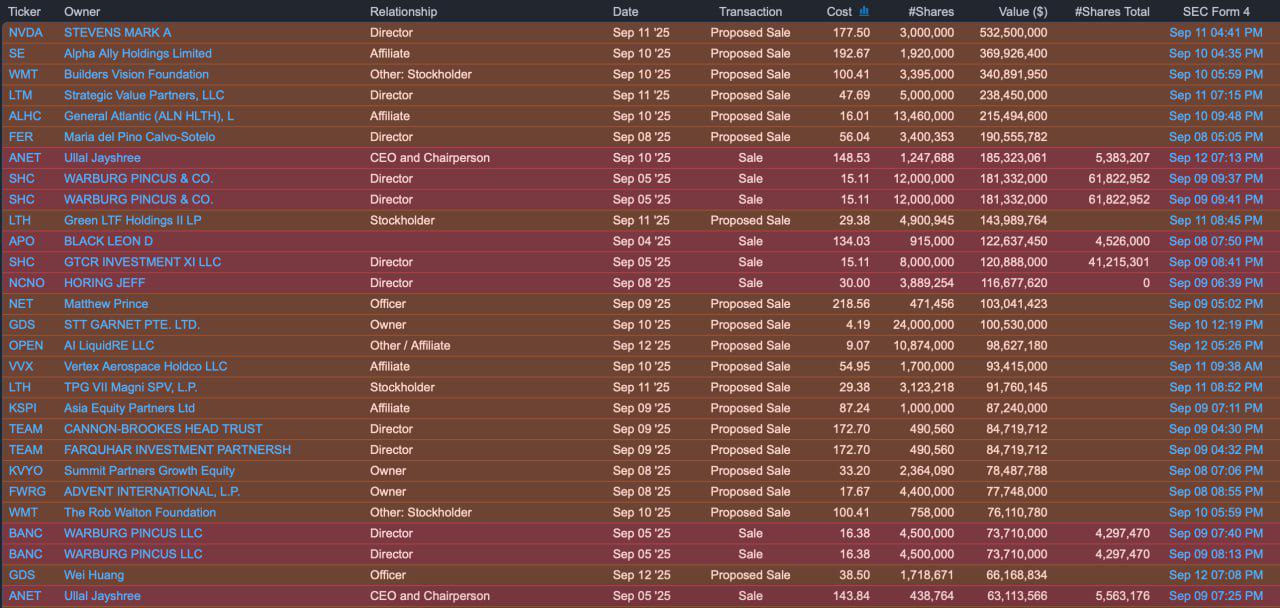View owner Maria del Pino Calvo-Sotelo
Screen dimensions: 1280x608
point(139,137)
